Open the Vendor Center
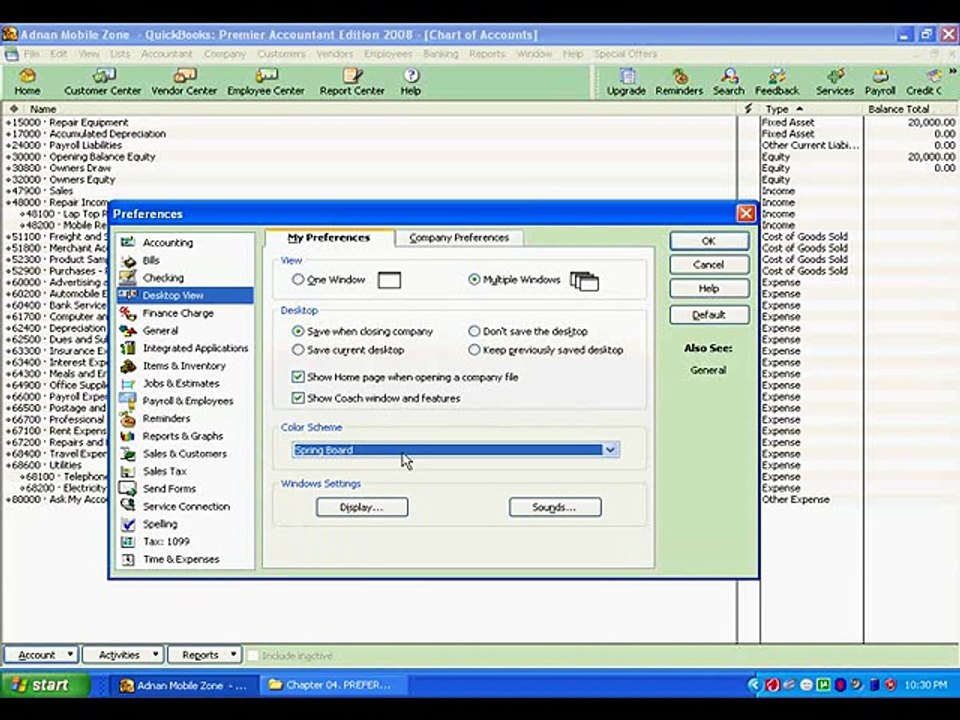 (184, 82)
